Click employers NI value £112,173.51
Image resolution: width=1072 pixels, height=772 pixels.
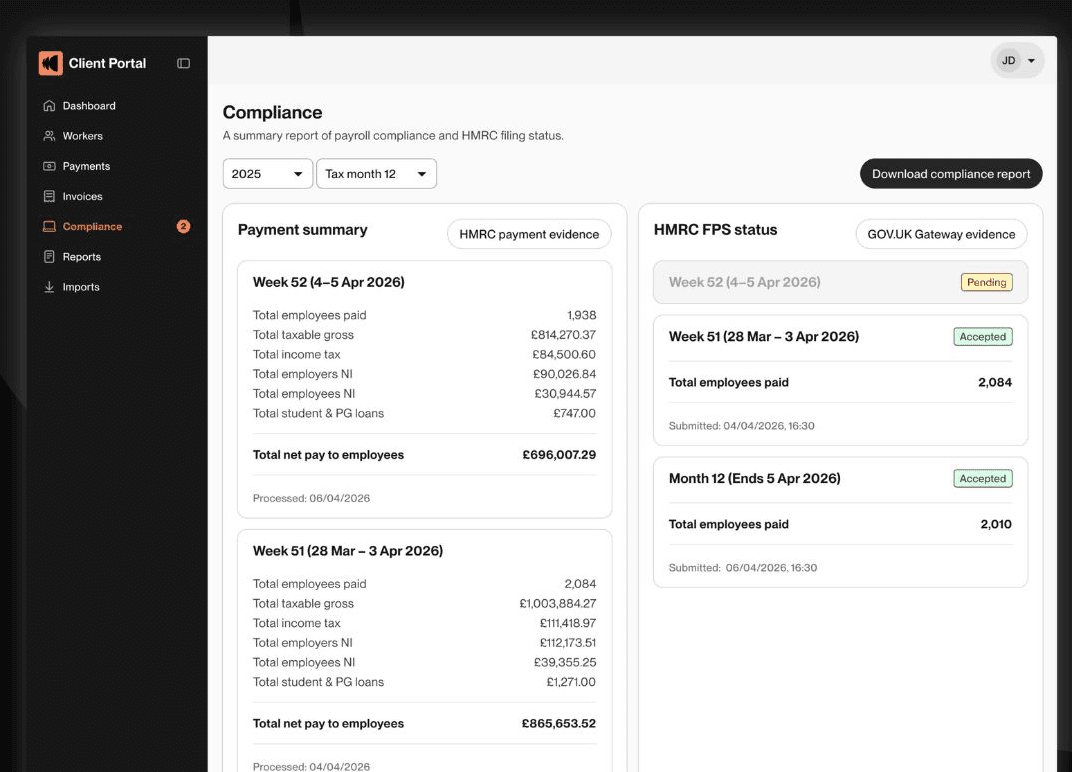(x=568, y=643)
